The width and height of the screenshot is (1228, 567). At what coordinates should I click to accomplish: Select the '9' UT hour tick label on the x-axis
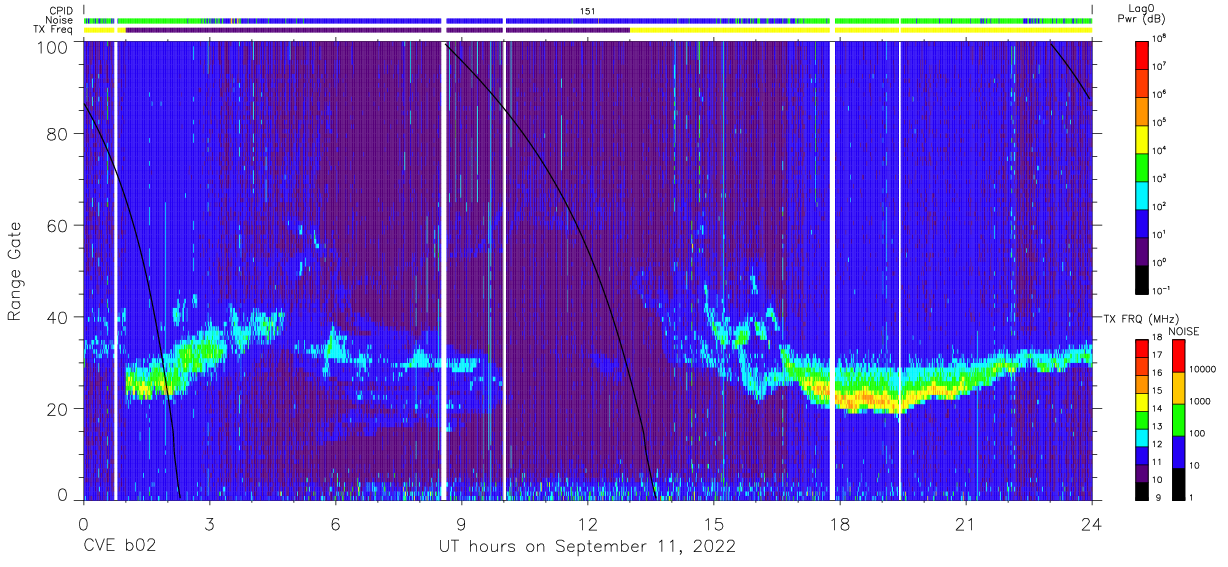click(462, 524)
